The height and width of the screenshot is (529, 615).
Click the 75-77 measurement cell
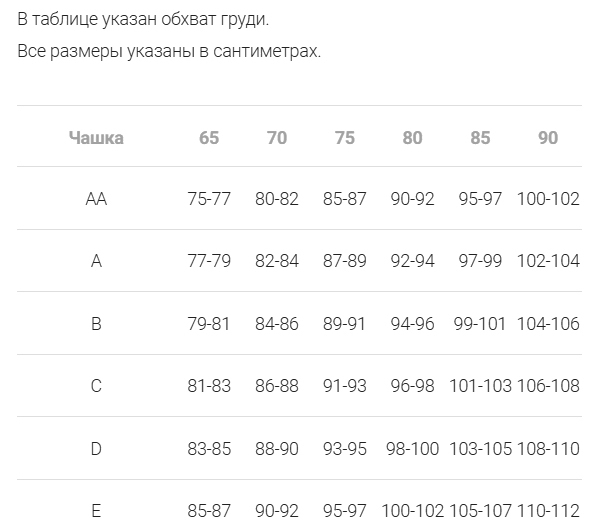coord(209,199)
